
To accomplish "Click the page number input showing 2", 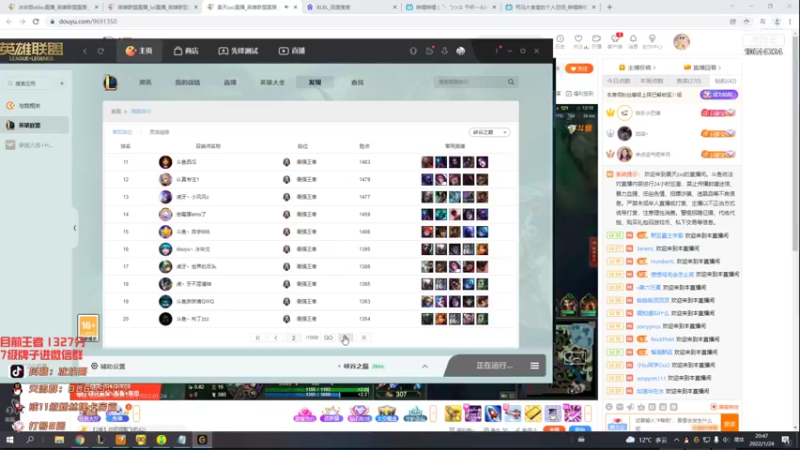I will click(x=293, y=338).
